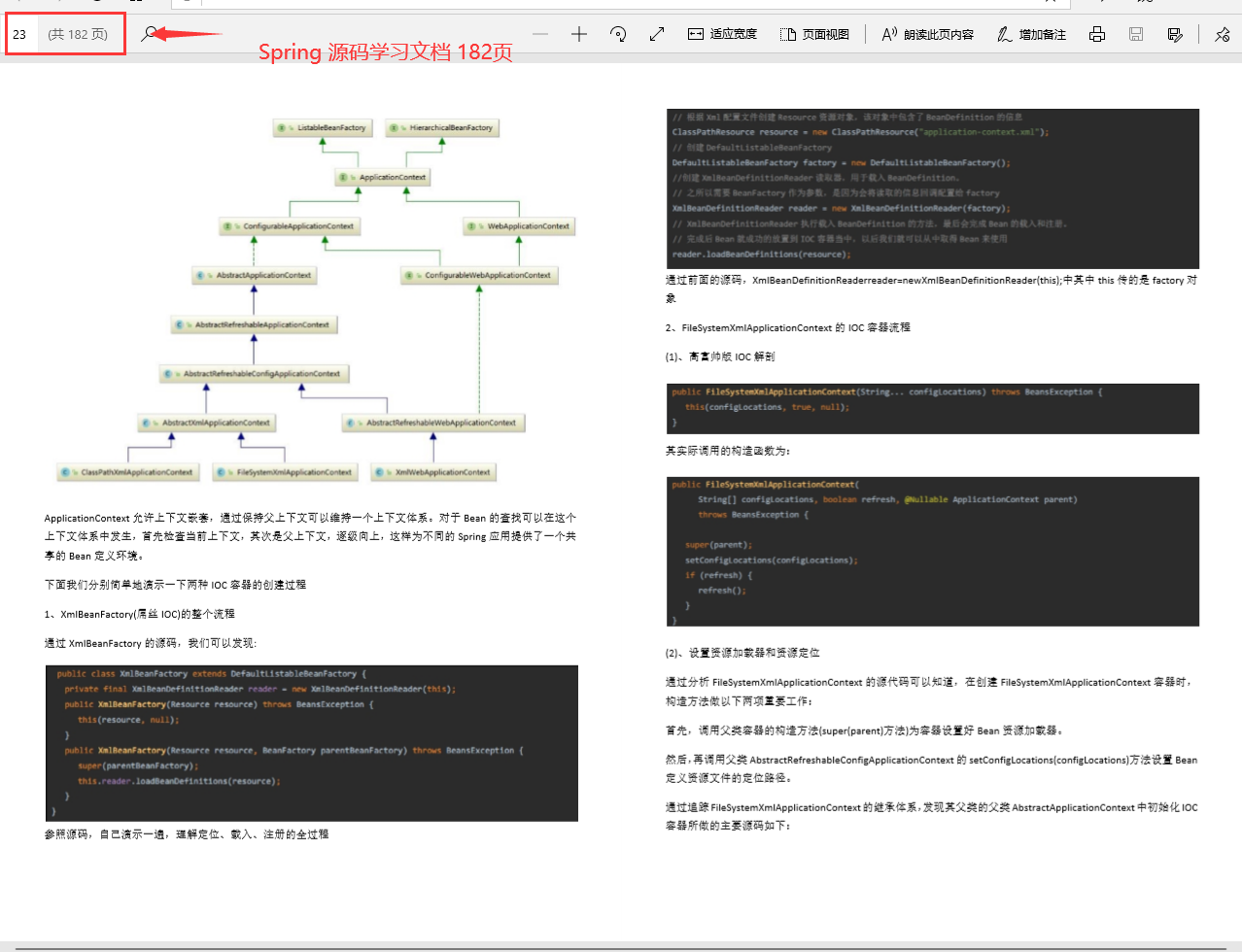Click the AbstractRefreshableApplicationContext node
This screenshot has width=1242, height=952.
pos(254,324)
